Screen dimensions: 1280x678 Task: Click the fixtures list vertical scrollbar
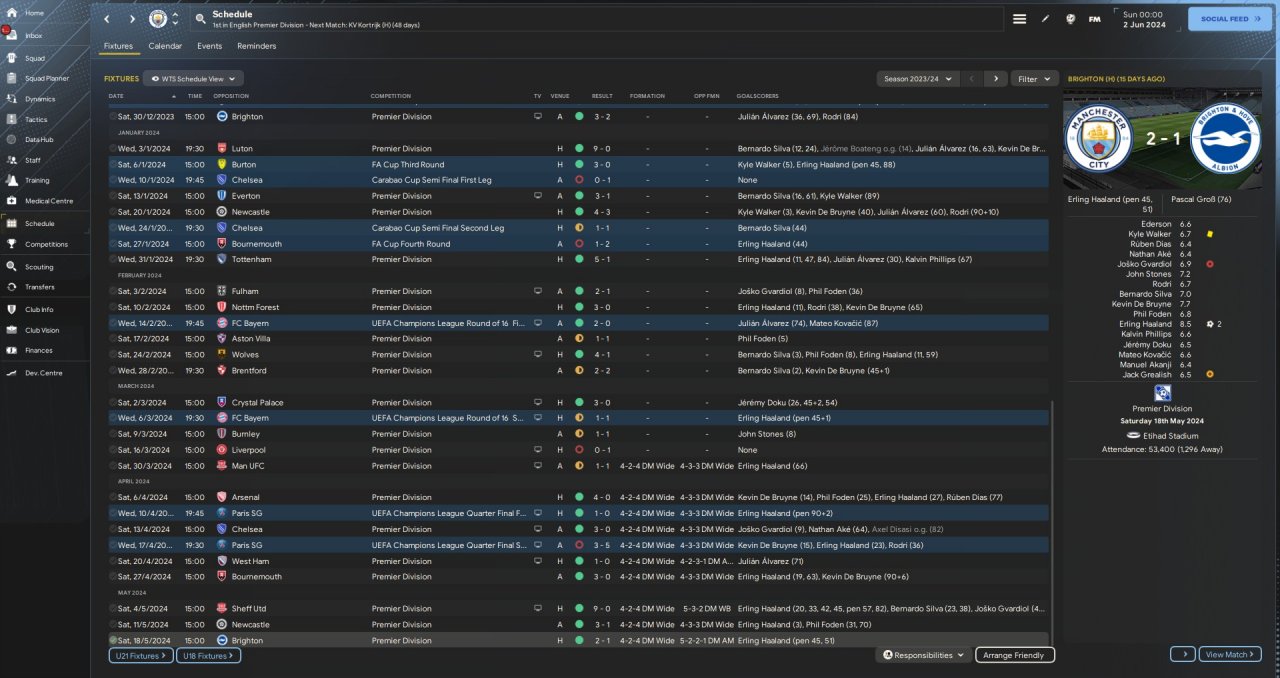tap(1053, 520)
